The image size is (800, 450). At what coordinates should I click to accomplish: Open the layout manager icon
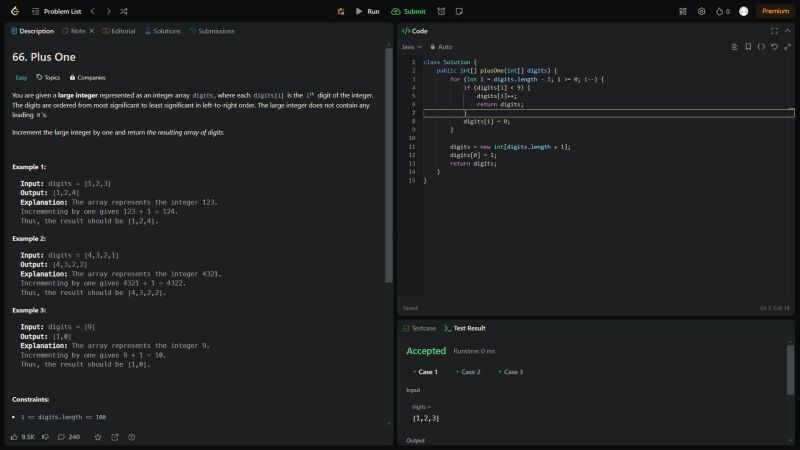[x=683, y=11]
